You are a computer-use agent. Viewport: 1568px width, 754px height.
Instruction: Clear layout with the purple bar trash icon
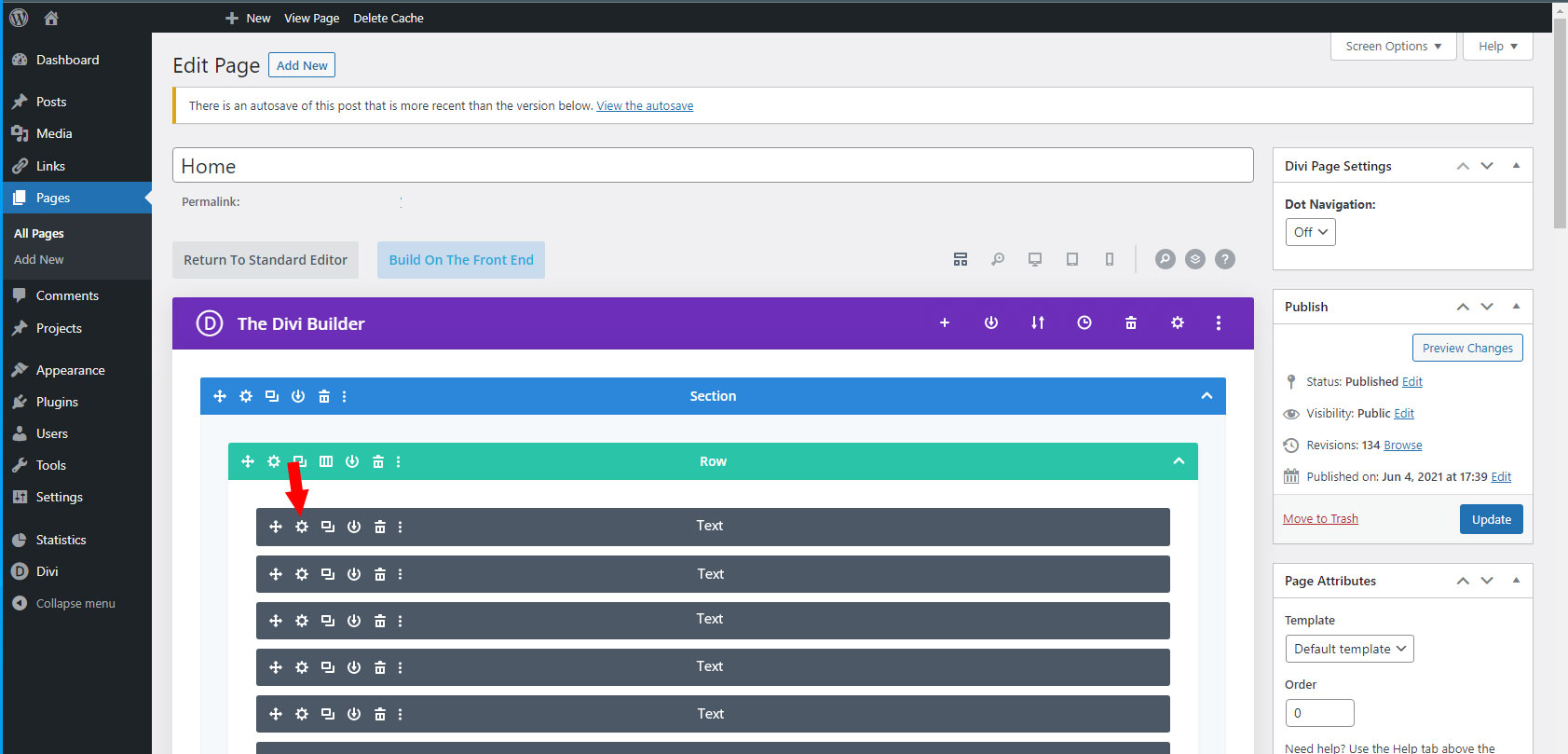coord(1131,322)
